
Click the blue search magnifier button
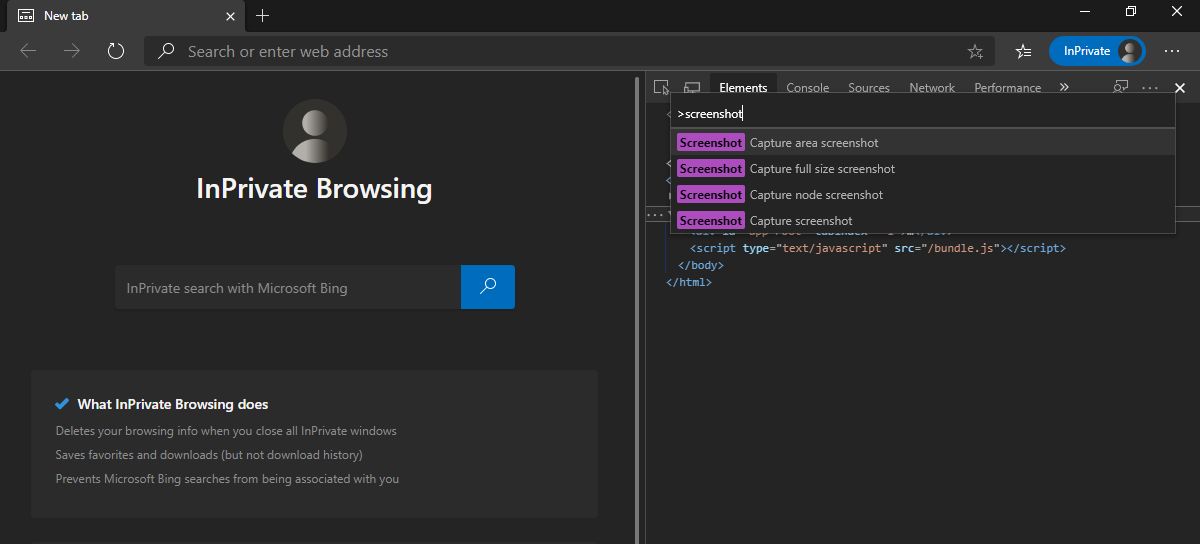488,287
